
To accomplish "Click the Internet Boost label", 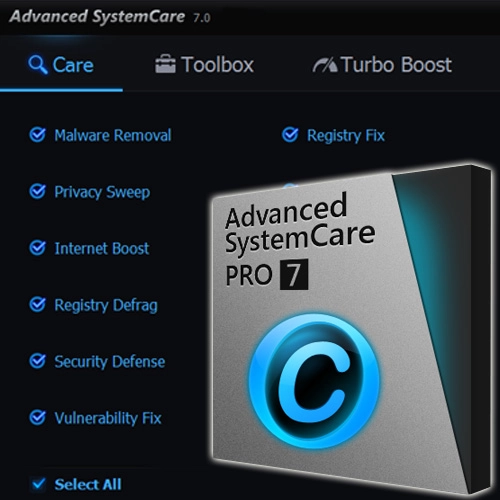I will 102,248.
